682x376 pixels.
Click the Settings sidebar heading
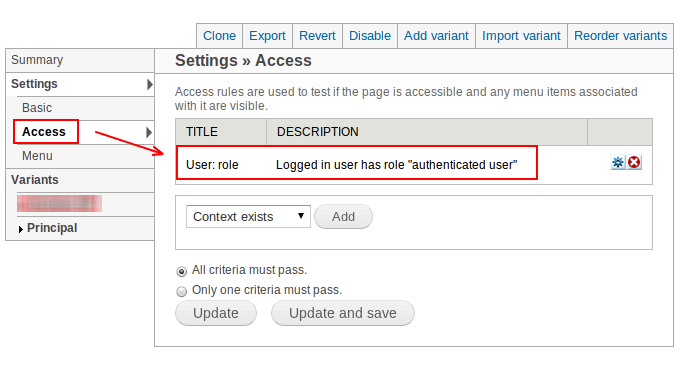point(34,84)
